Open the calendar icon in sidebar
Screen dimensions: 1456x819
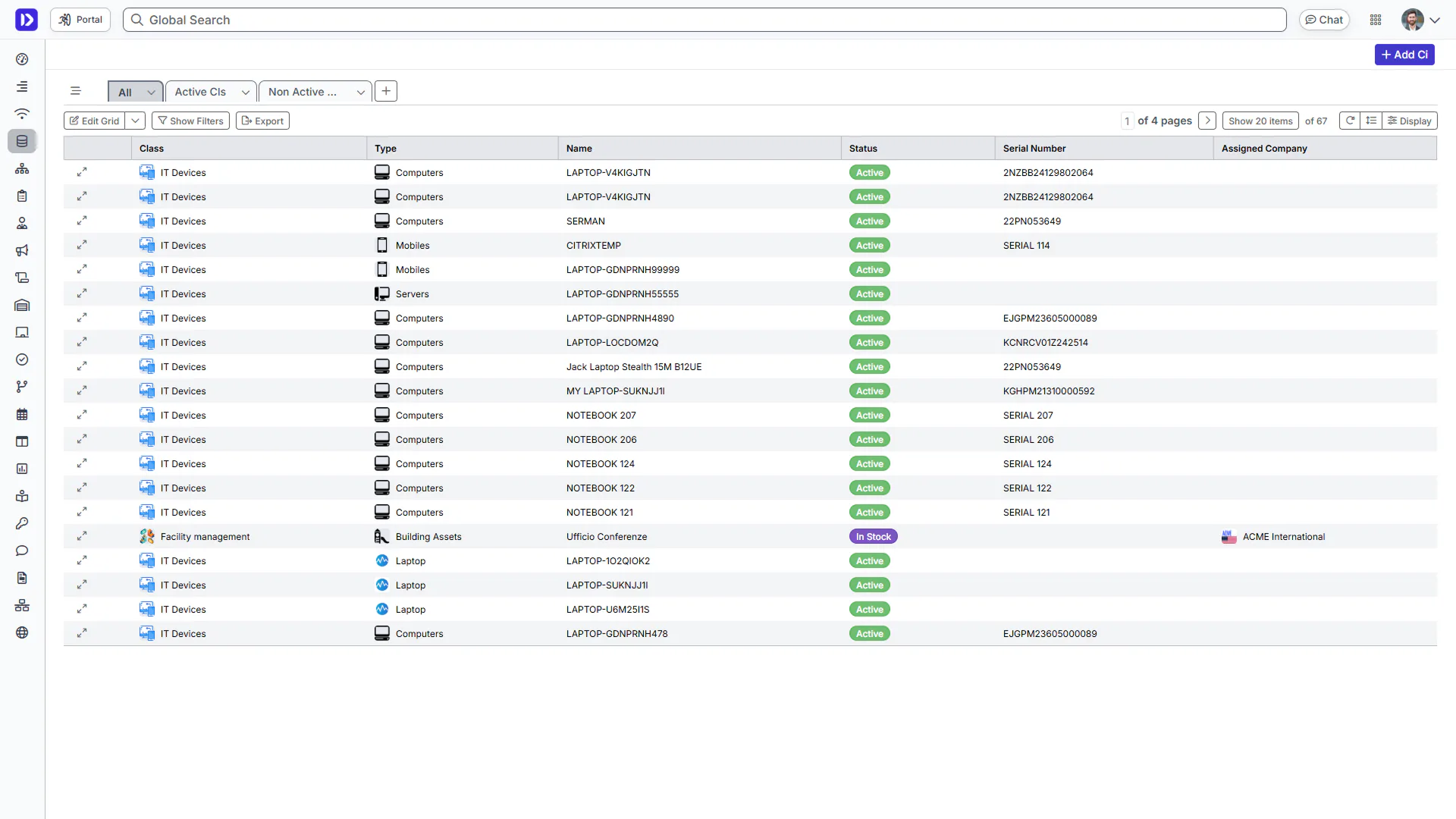22,414
